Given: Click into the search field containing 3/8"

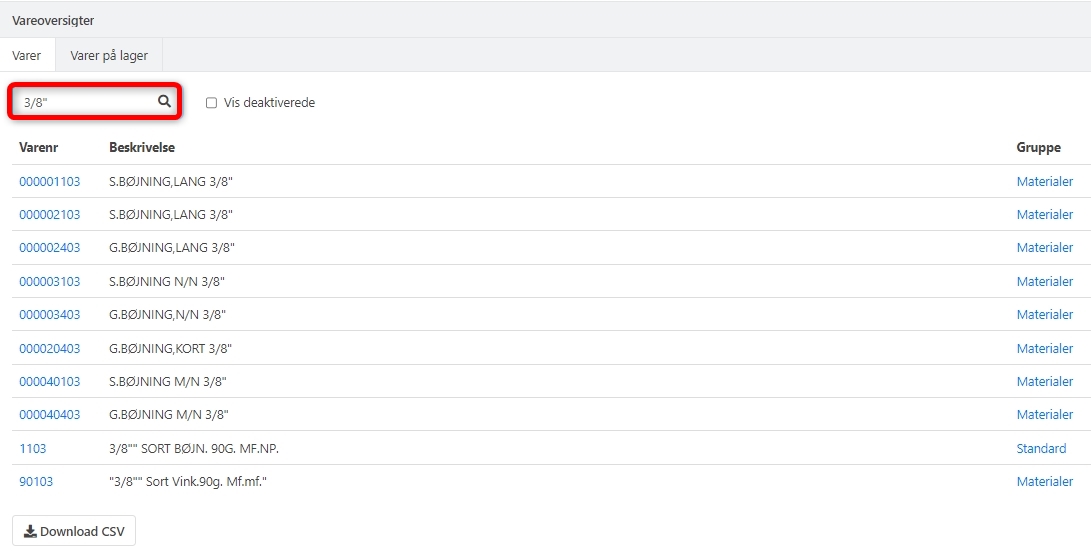Looking at the screenshot, I should 85,102.
